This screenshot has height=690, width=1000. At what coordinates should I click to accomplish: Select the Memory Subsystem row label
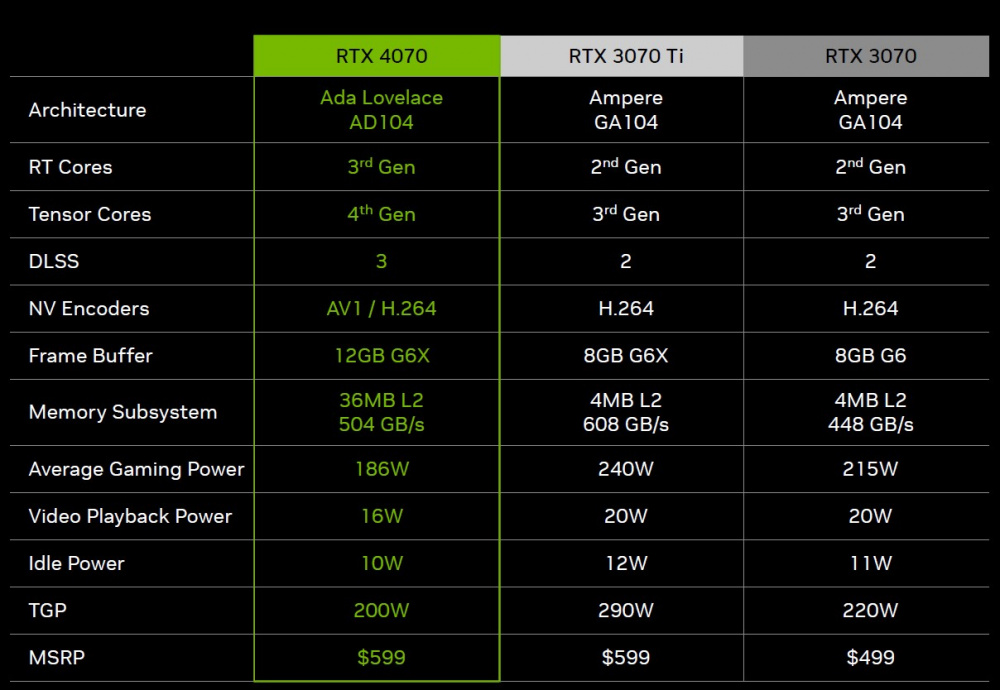click(123, 412)
